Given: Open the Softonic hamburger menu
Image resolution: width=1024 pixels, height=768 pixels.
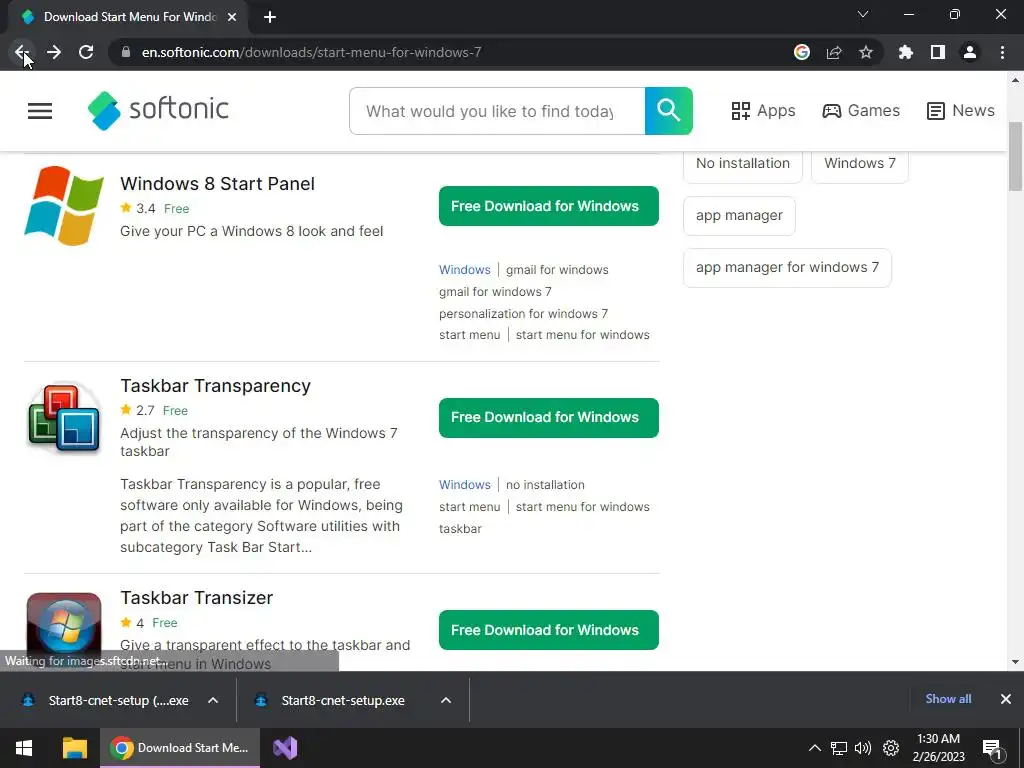Looking at the screenshot, I should tap(40, 111).
